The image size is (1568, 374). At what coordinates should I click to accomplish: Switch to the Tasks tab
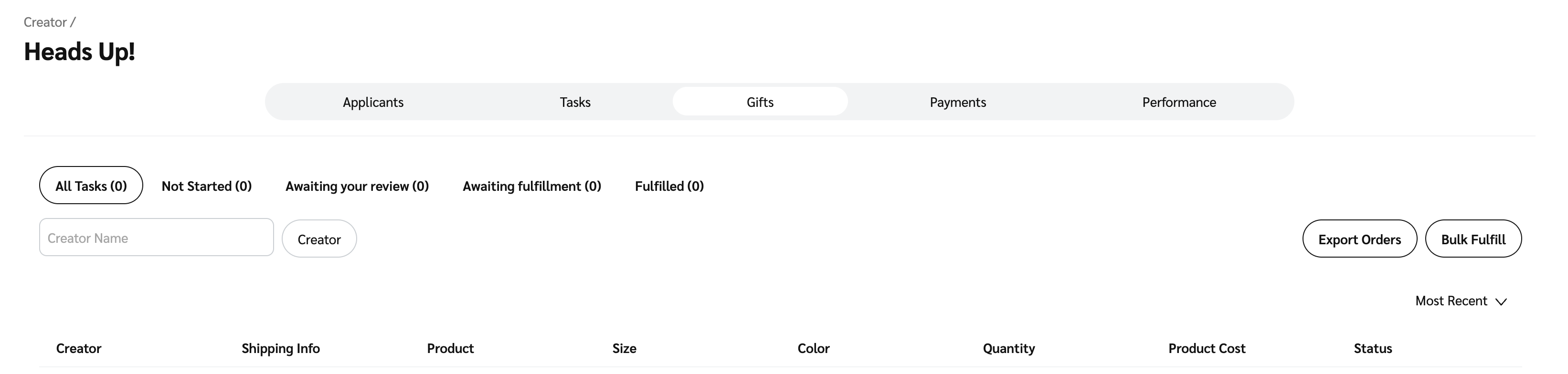click(x=574, y=102)
